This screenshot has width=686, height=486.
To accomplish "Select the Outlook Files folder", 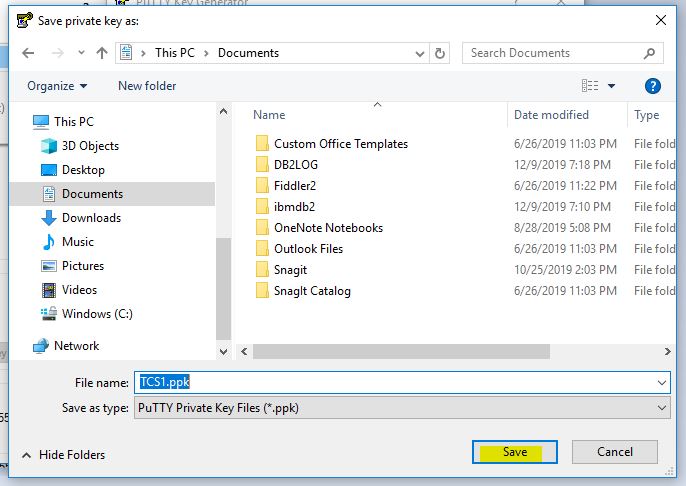I will 308,249.
